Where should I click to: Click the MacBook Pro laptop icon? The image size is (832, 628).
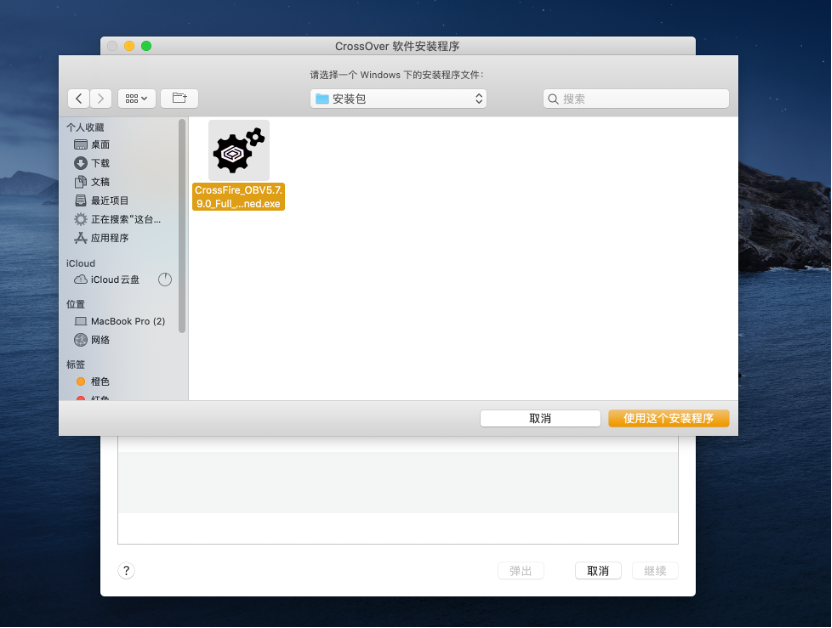(x=81, y=321)
